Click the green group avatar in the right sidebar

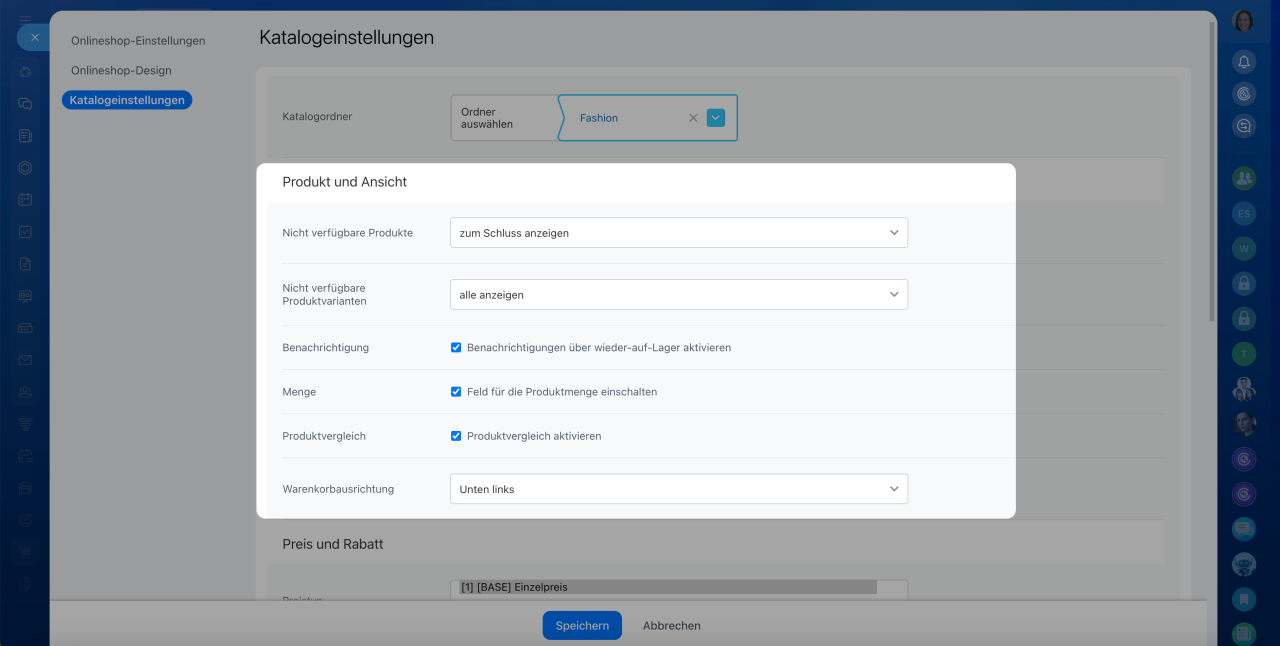point(1244,178)
